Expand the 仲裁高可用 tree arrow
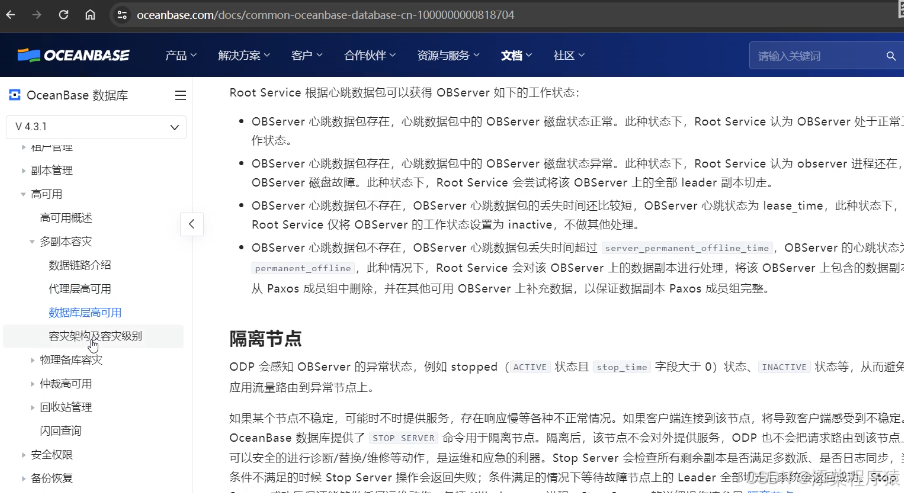 [32, 383]
